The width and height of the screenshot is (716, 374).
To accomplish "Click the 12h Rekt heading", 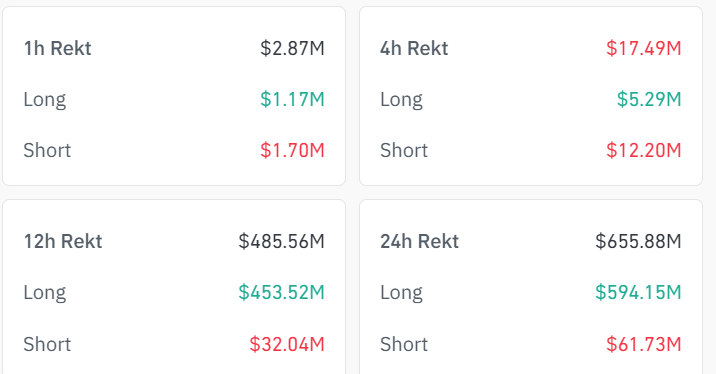I will click(x=63, y=242).
